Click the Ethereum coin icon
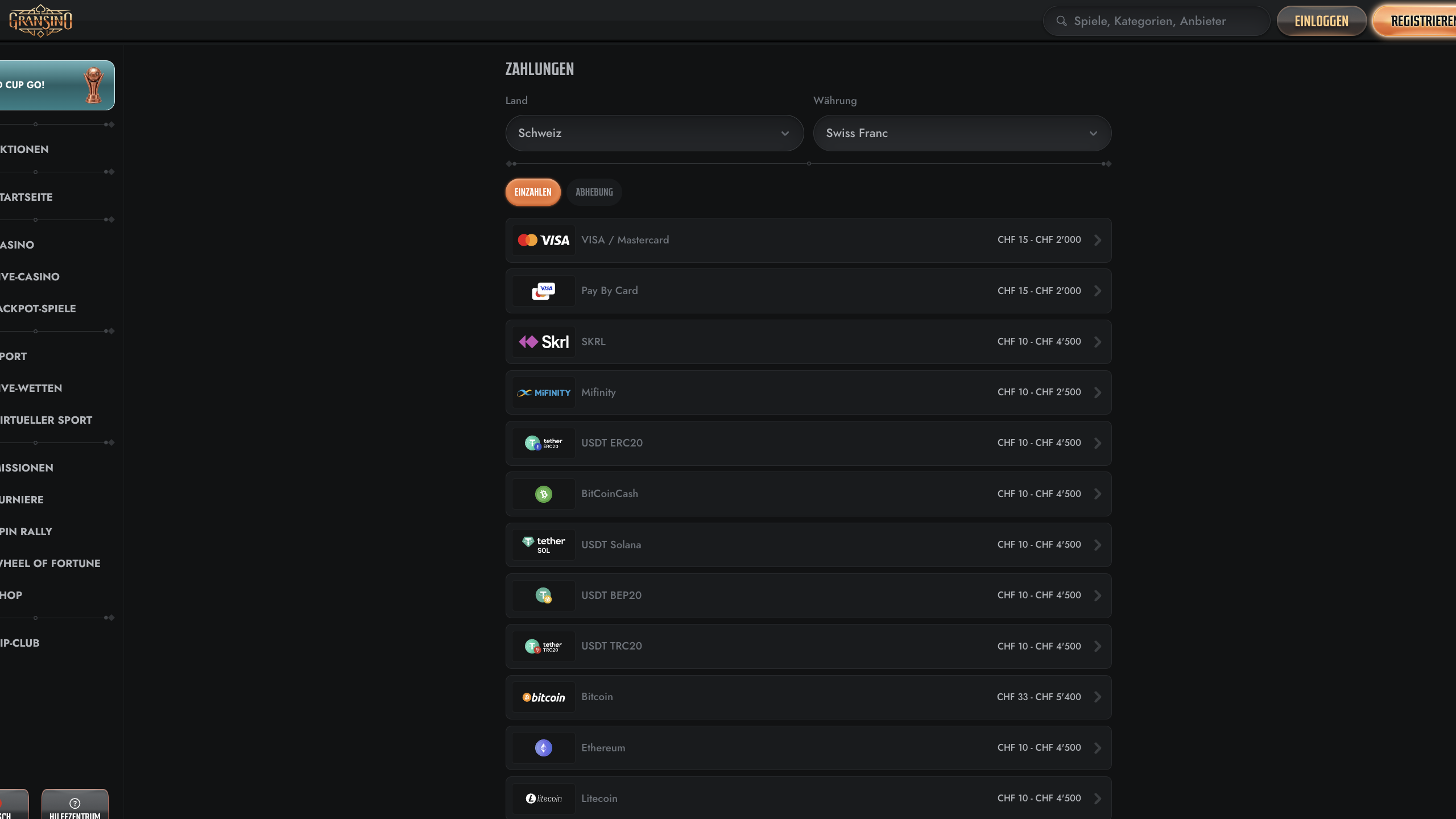This screenshot has width=1456, height=819. [544, 748]
